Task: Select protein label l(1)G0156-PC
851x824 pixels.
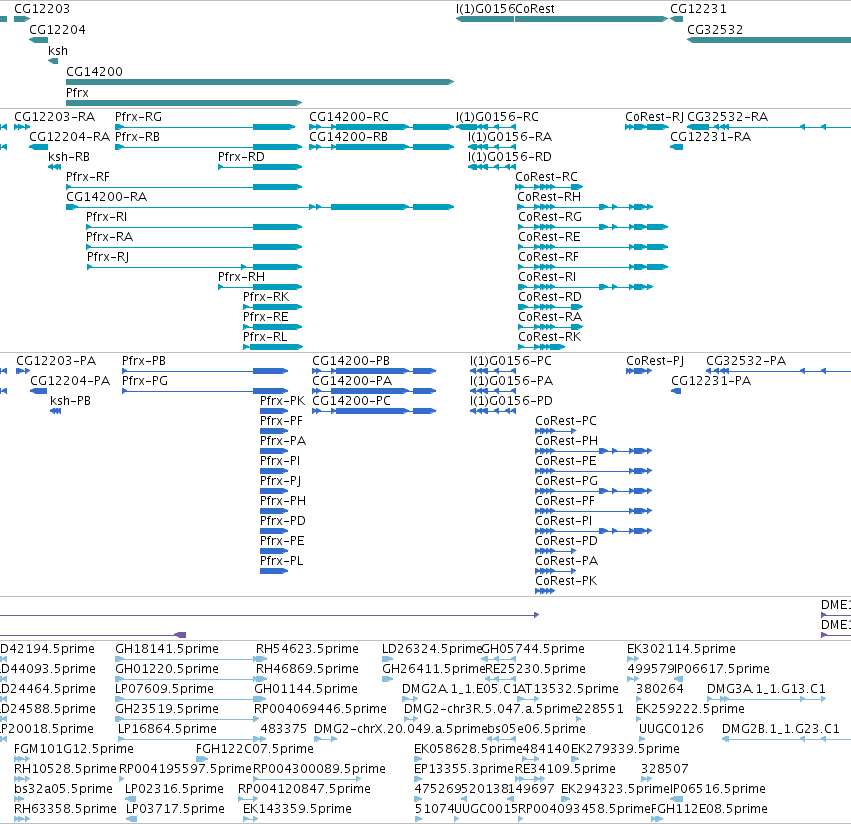Action: click(511, 361)
